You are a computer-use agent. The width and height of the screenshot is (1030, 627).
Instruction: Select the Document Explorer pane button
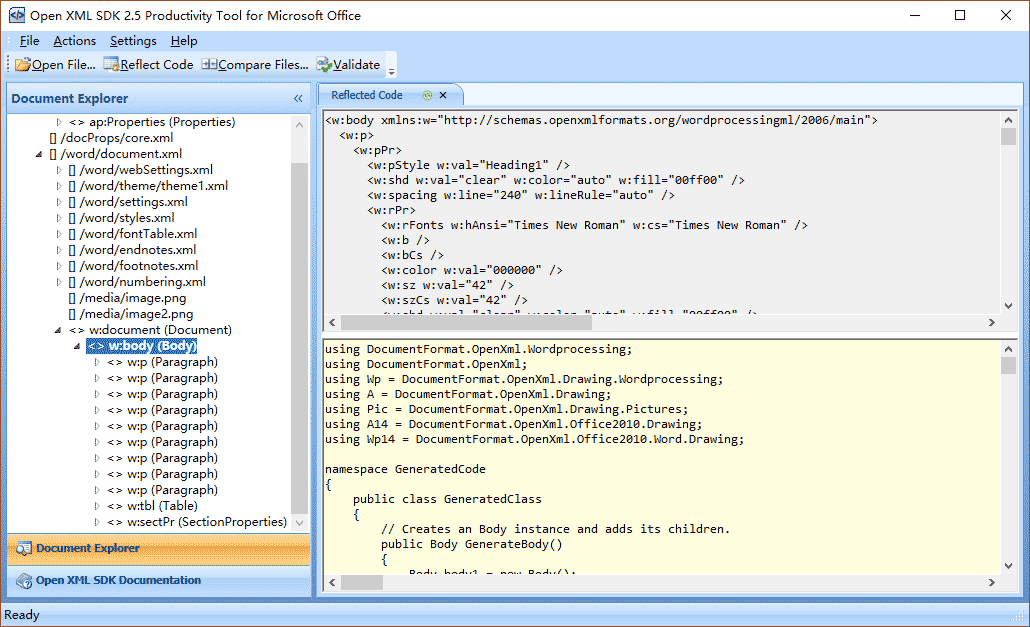point(88,548)
